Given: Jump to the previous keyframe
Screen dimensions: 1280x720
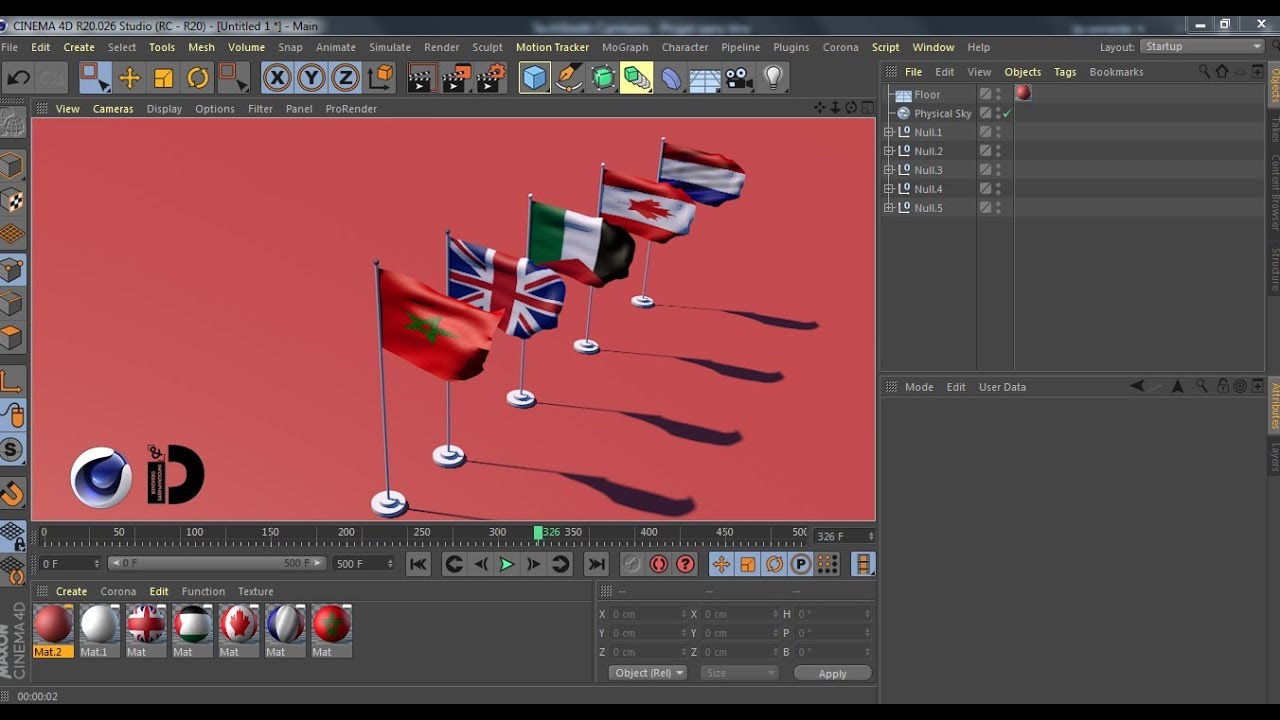Looking at the screenshot, I should tap(454, 564).
